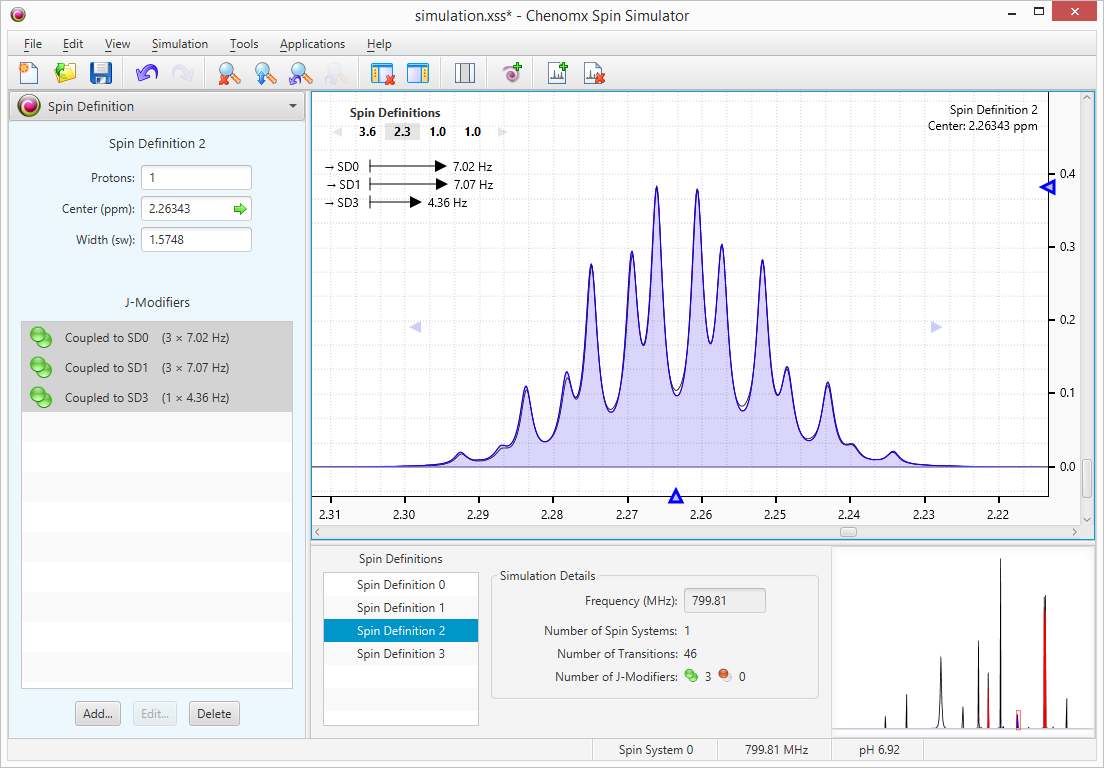The width and height of the screenshot is (1104, 768).
Task: Select 'Coupled to SD0' row
Action: 157,338
